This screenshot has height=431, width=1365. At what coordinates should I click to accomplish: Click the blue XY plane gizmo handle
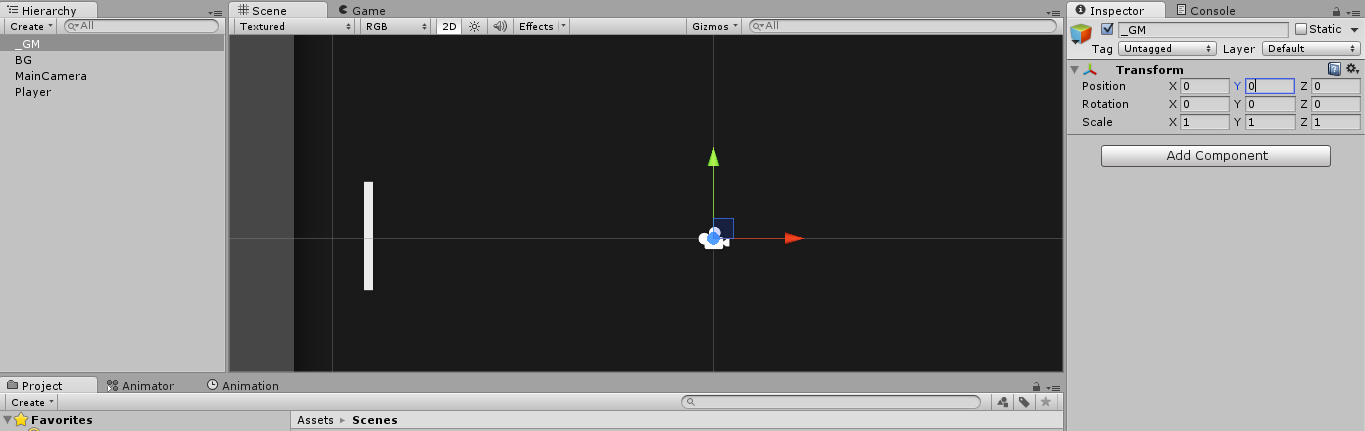725,227
